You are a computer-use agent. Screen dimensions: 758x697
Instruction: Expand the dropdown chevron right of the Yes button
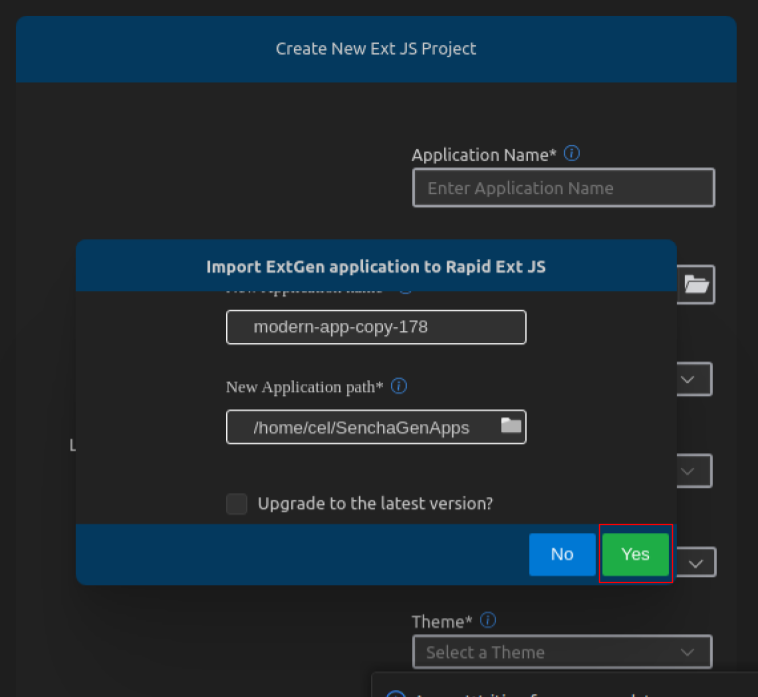(697, 563)
